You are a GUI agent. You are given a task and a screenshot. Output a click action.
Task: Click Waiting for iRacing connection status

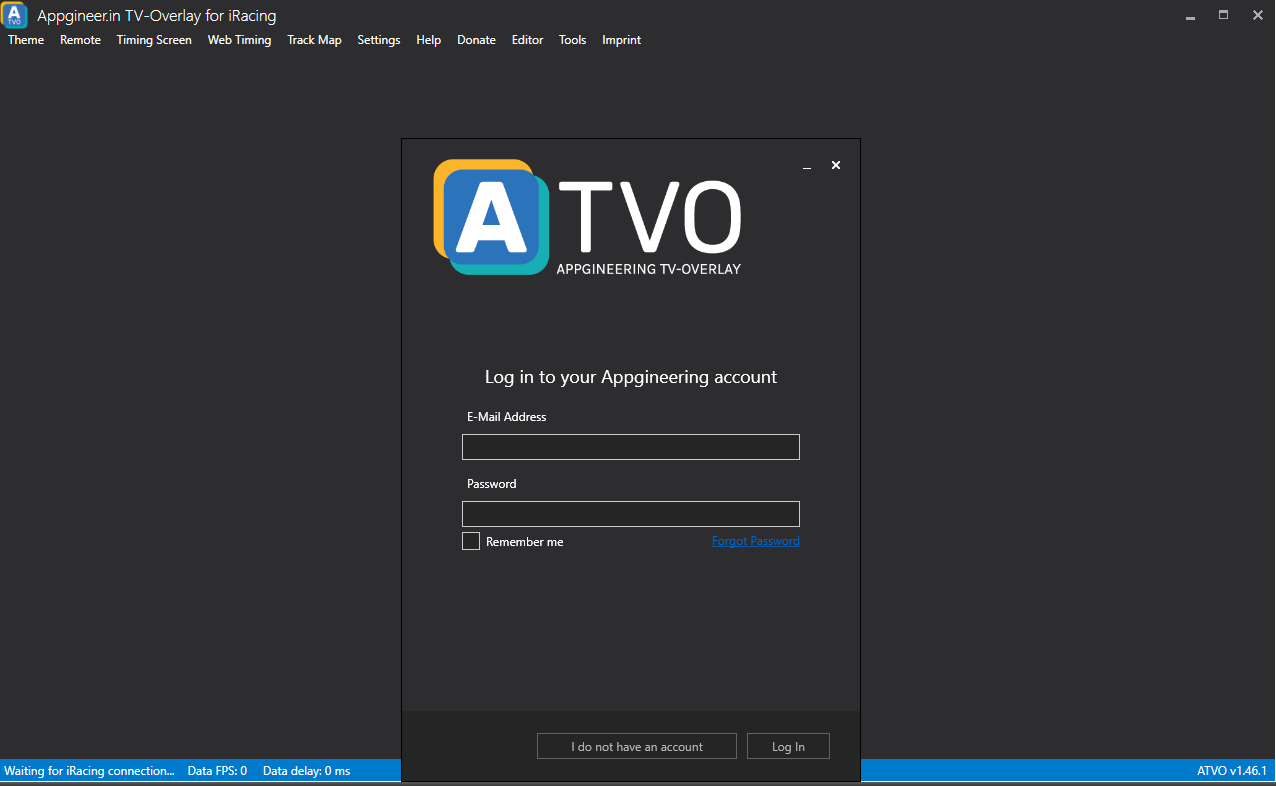point(89,771)
